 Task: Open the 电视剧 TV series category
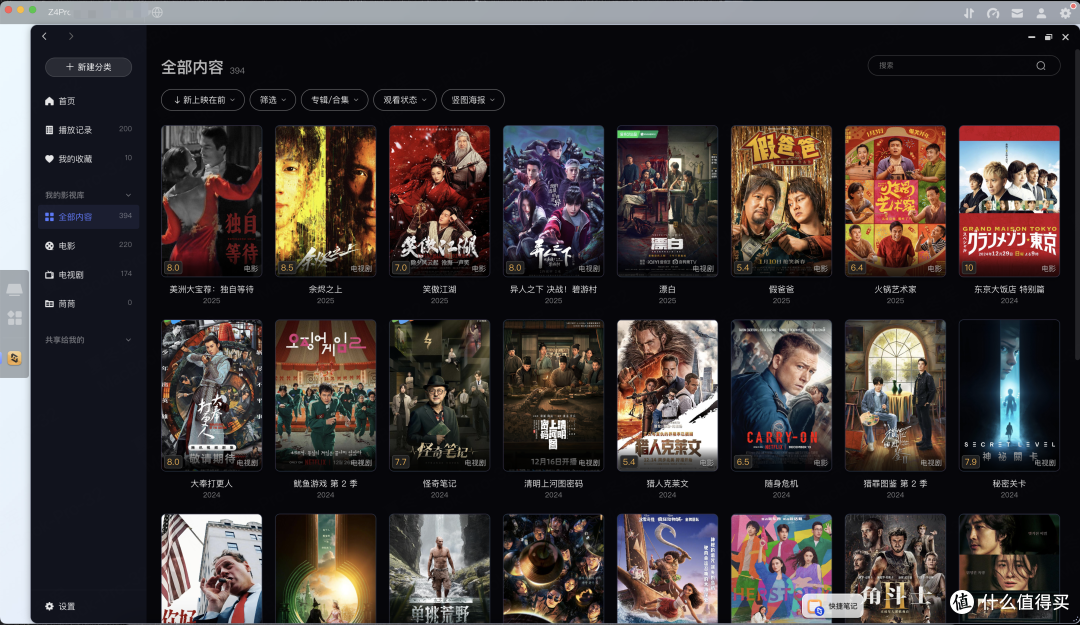pos(88,275)
